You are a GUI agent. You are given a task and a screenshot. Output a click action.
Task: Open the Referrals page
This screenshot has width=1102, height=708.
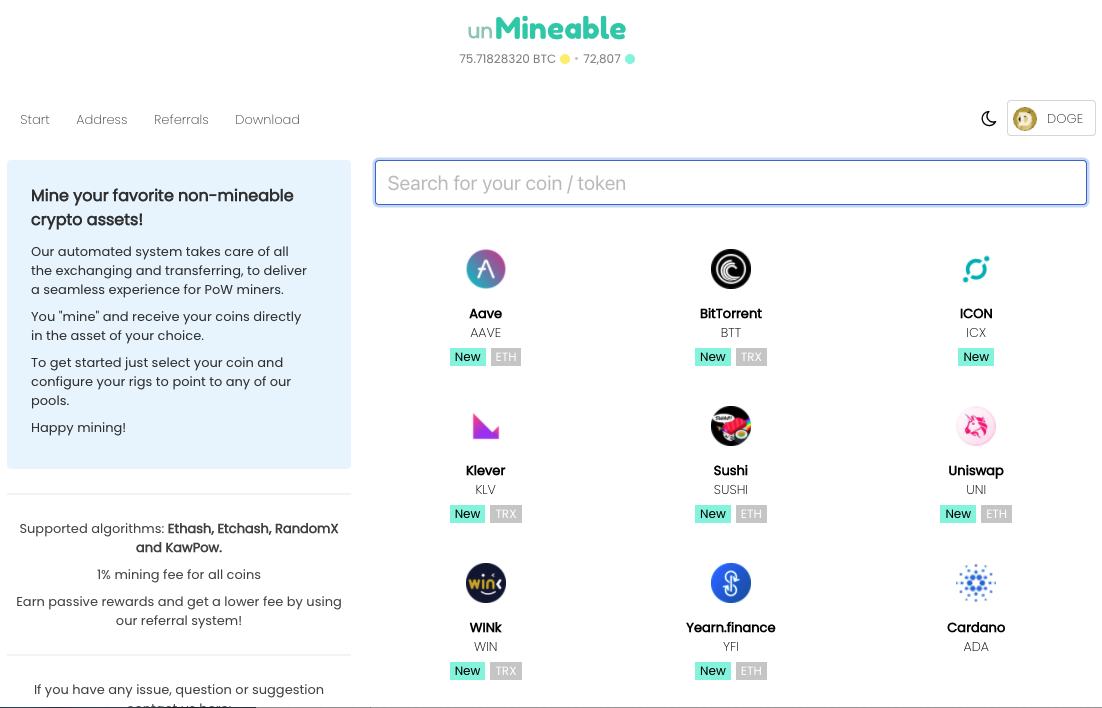181,120
